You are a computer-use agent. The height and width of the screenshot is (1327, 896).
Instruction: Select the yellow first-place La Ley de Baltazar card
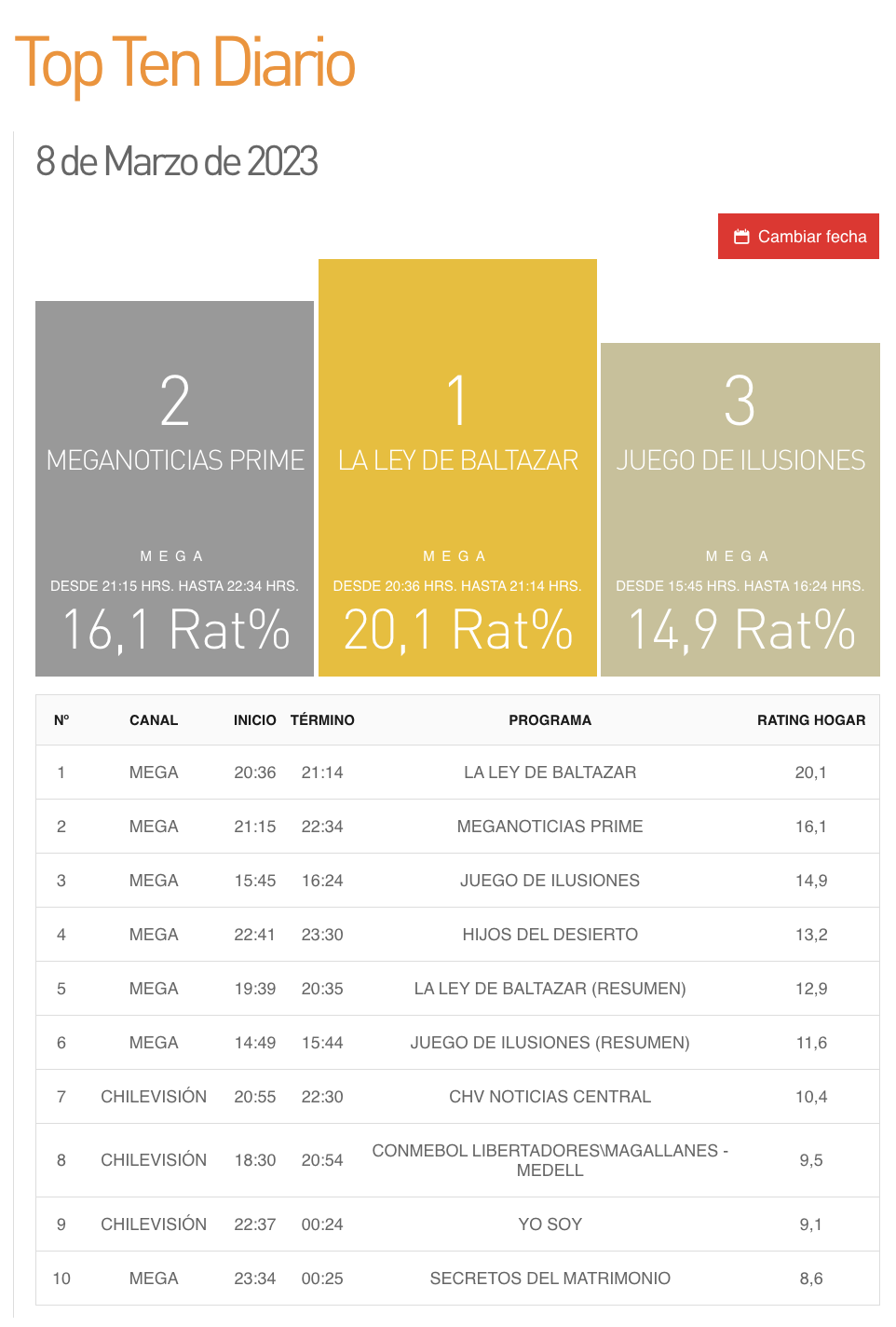pos(457,467)
